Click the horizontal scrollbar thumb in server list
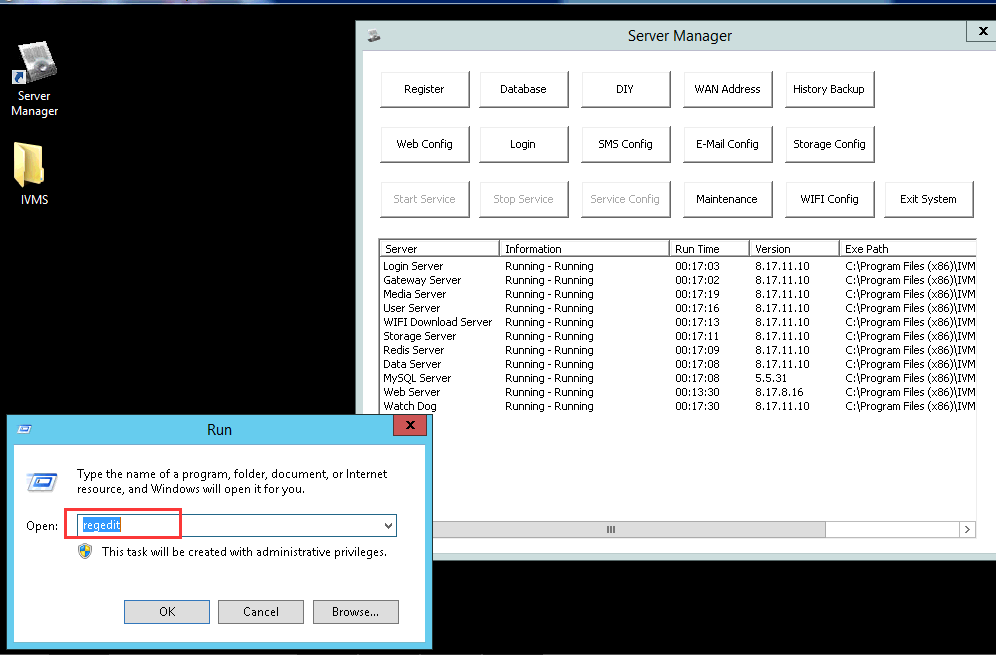This screenshot has width=996, height=655. [629, 529]
